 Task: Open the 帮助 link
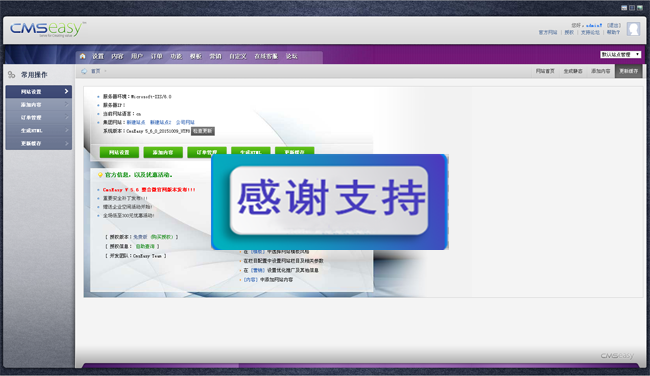[613, 32]
